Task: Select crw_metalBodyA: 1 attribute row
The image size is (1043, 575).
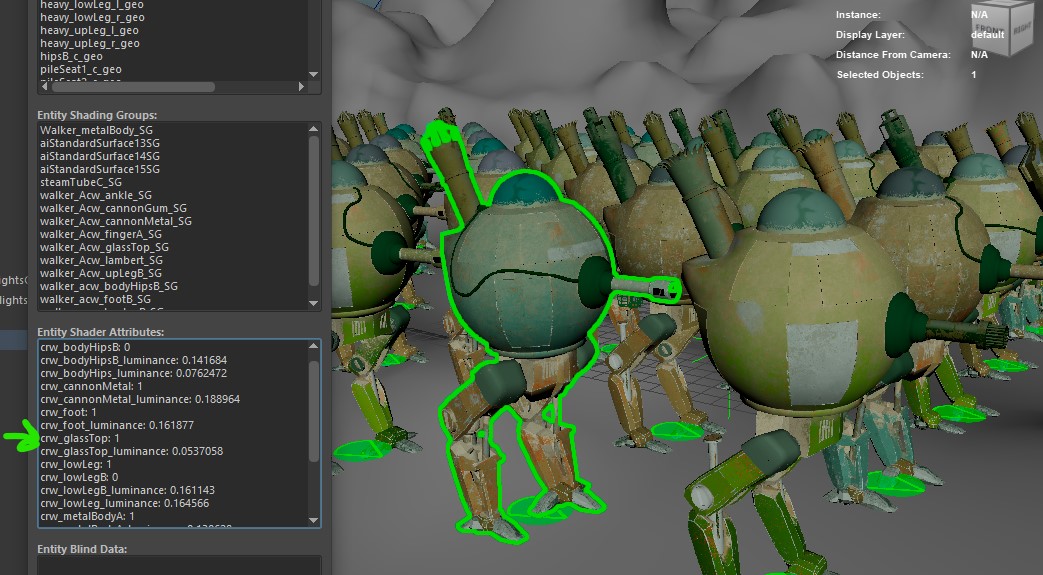Action: tap(87, 516)
